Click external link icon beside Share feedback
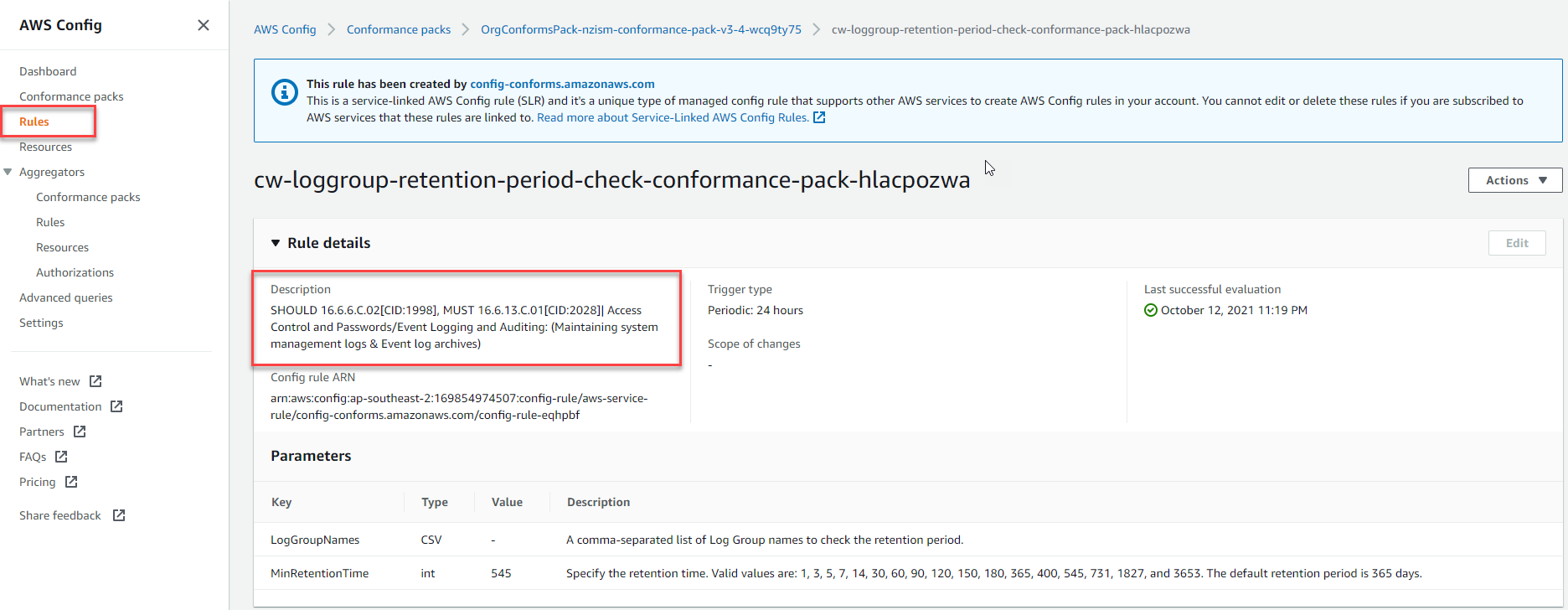This screenshot has height=610, width=1568. pos(119,515)
